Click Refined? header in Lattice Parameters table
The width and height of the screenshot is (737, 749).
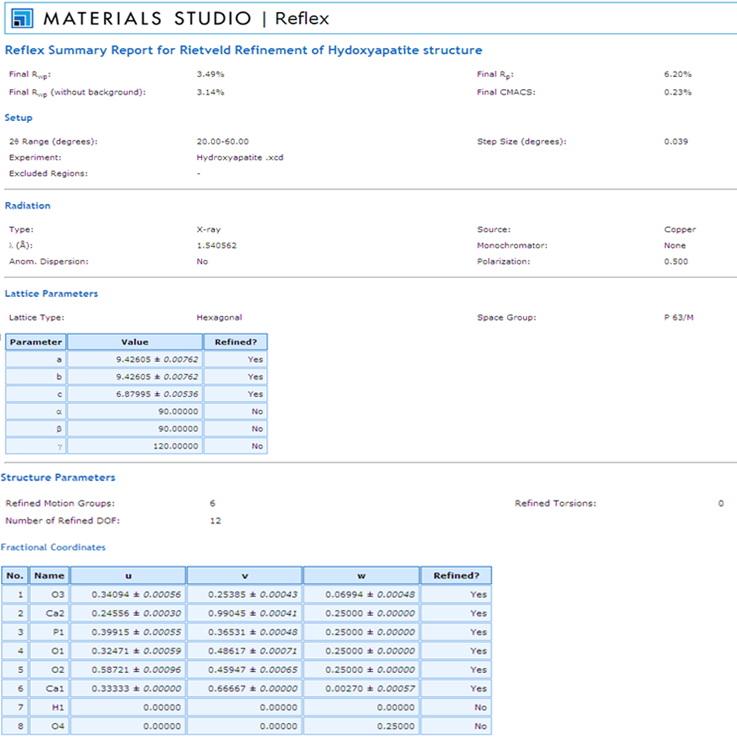(235, 341)
